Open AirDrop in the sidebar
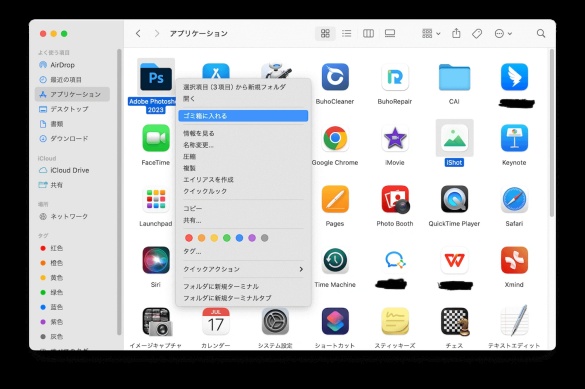Viewport: 585px width, 389px height. click(73, 65)
